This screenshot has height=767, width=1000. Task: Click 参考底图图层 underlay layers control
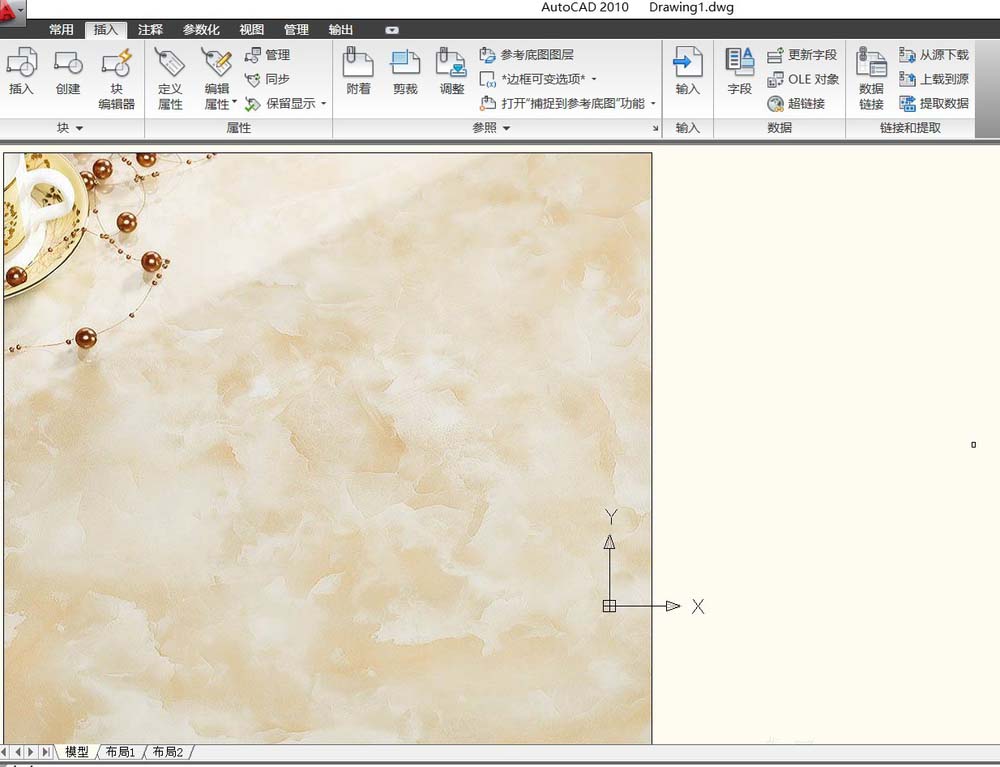(x=540, y=55)
